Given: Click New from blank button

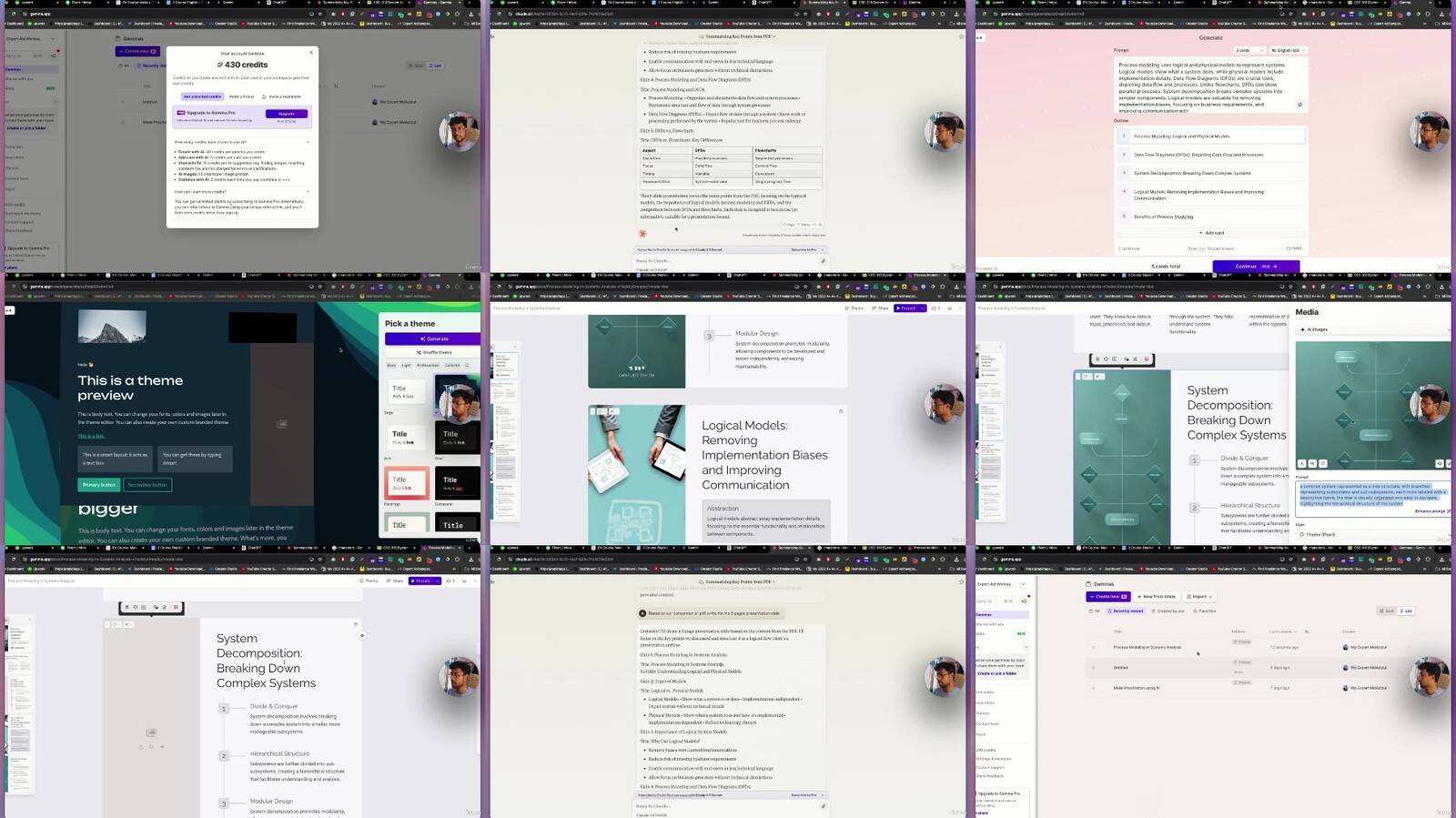Looking at the screenshot, I should tap(1156, 597).
